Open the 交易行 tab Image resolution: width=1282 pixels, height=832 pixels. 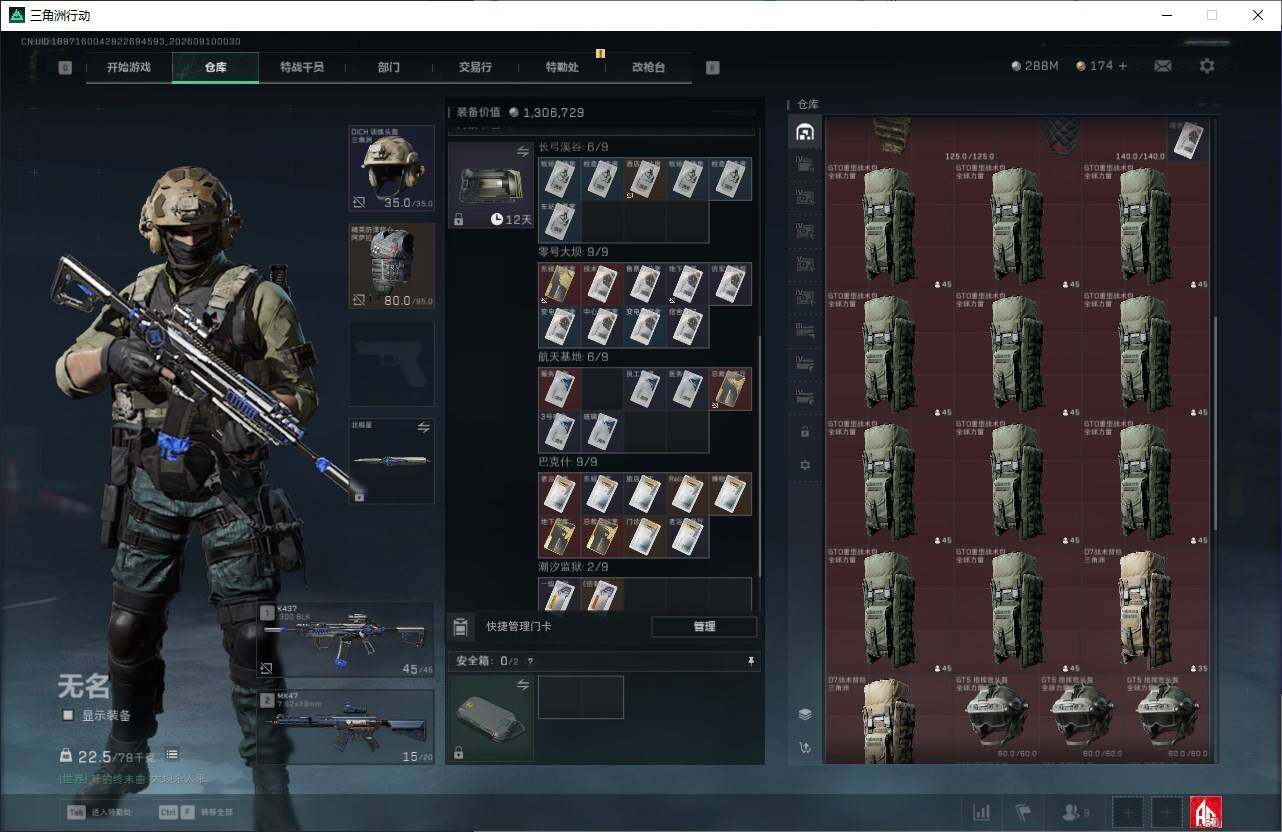(x=475, y=68)
